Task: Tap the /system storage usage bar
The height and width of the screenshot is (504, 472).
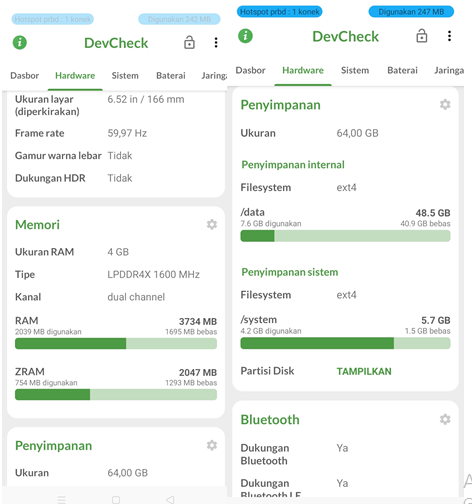Action: 345,343
